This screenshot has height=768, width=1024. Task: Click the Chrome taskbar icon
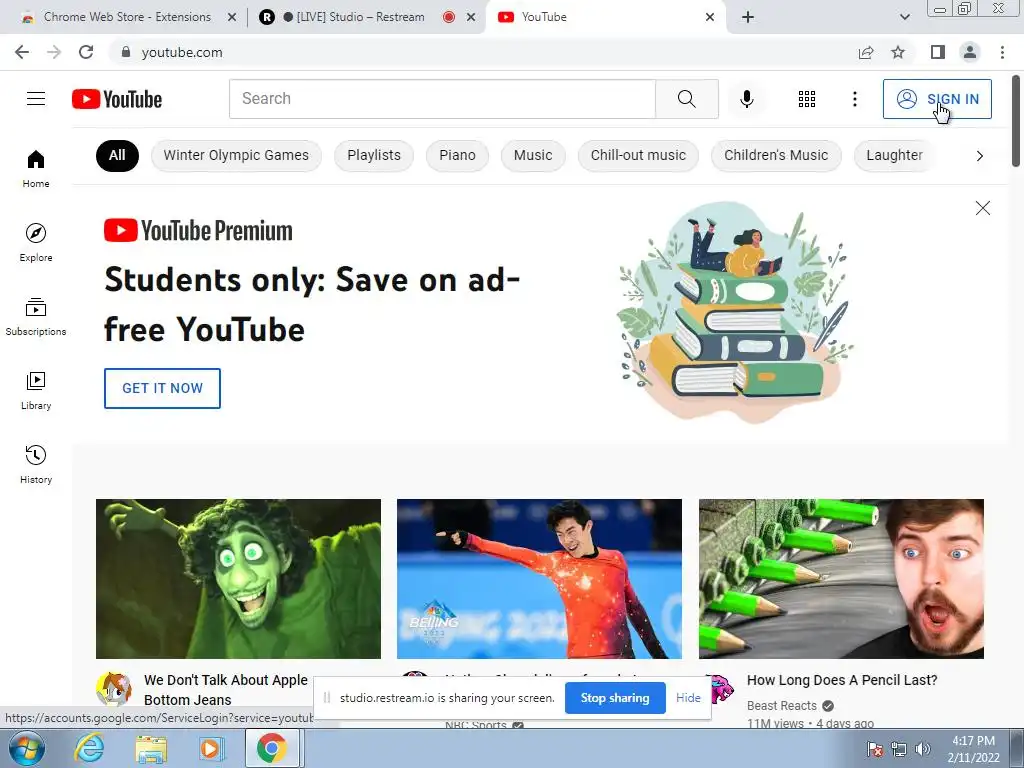pyautogui.click(x=272, y=748)
